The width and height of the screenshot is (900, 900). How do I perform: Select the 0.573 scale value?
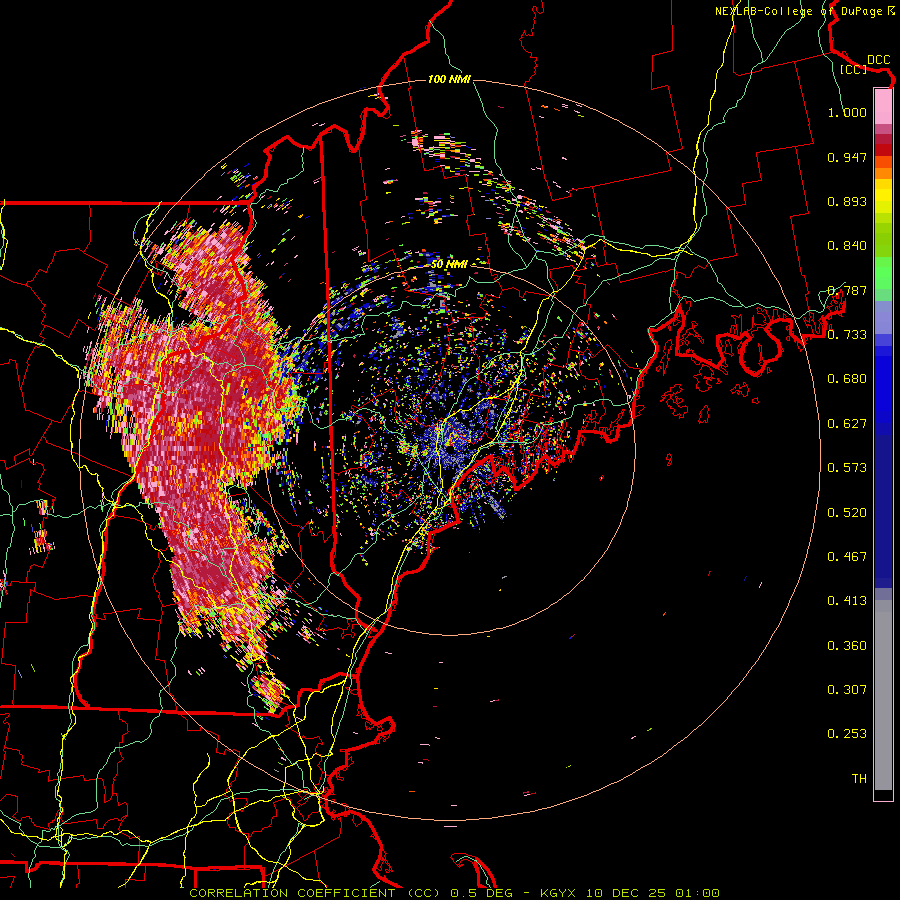847,468
